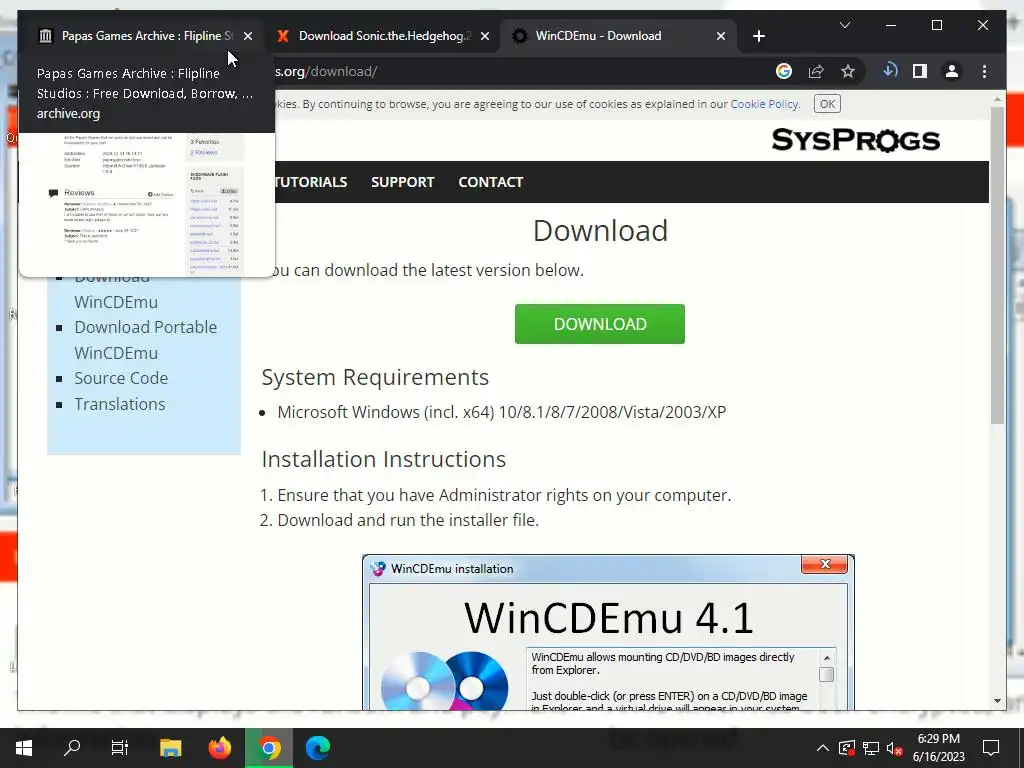This screenshot has height=768, width=1024.
Task: Open a new browser tab
Action: [759, 37]
